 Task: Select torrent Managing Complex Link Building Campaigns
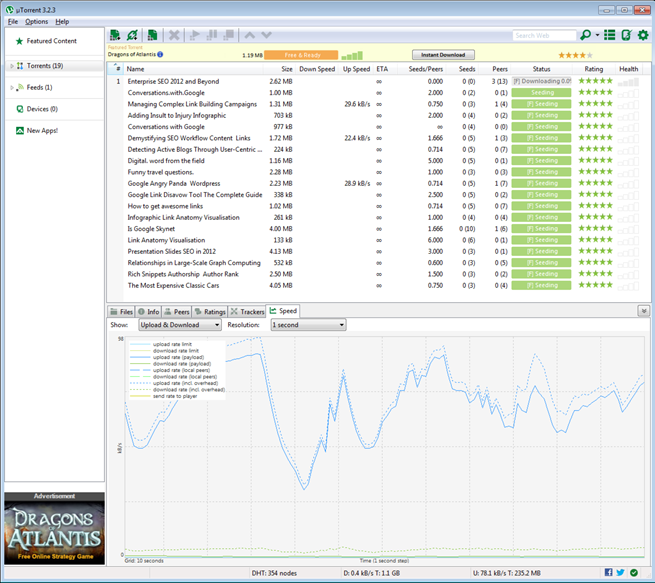pos(192,104)
